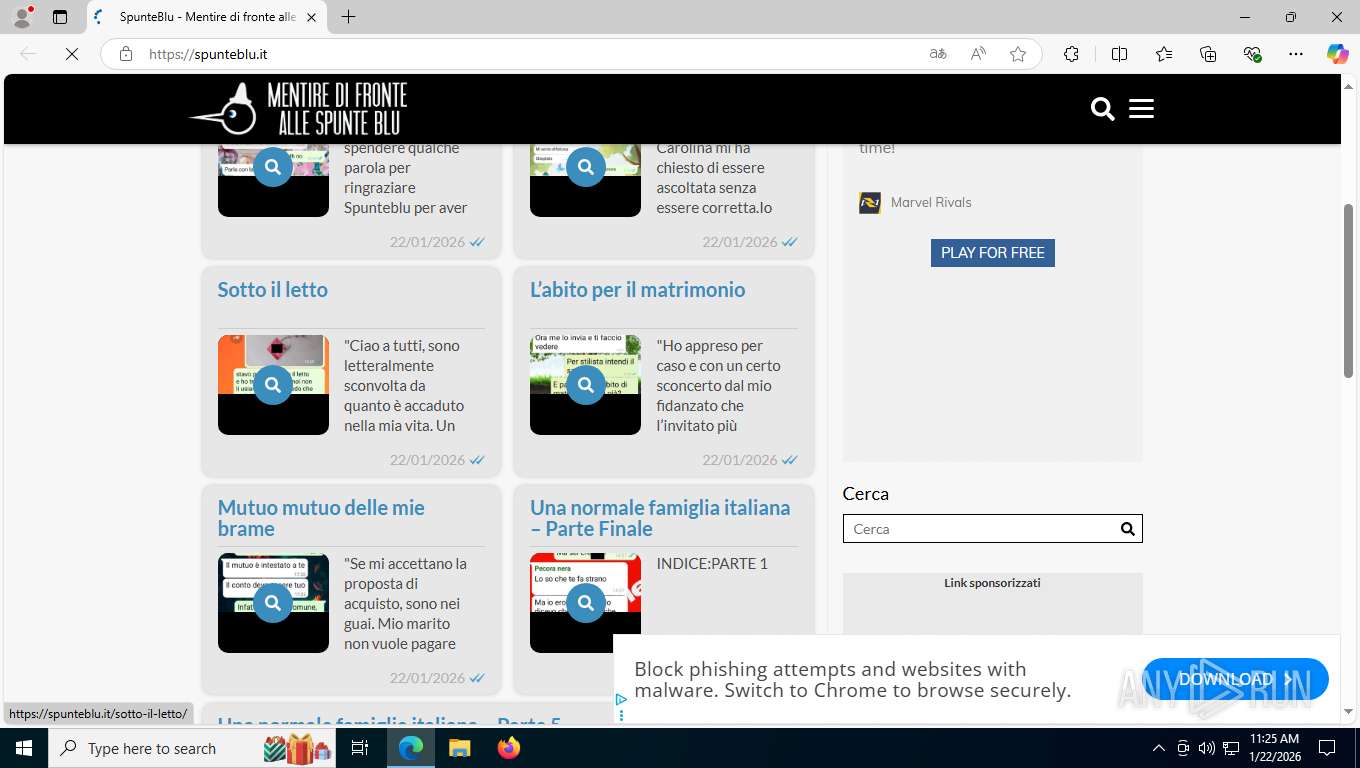The image size is (1360, 768).
Task: Click the Cerca search text field
Action: 978,529
